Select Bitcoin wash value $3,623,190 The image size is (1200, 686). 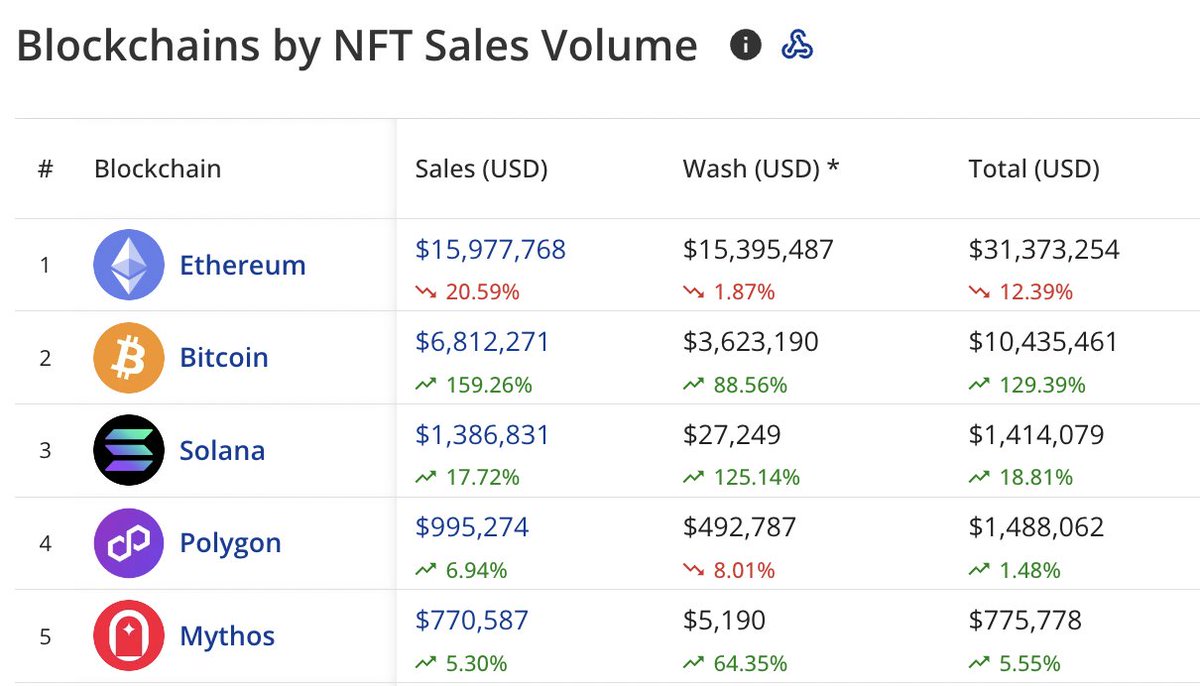[x=751, y=342]
